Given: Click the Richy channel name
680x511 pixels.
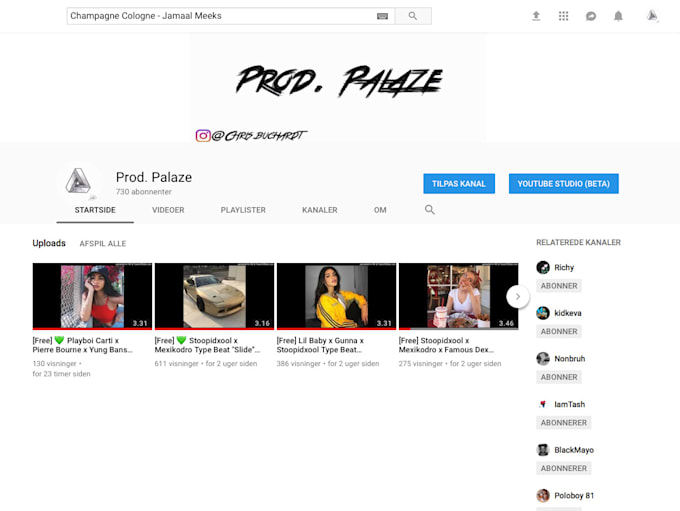Looking at the screenshot, I should (x=564, y=268).
